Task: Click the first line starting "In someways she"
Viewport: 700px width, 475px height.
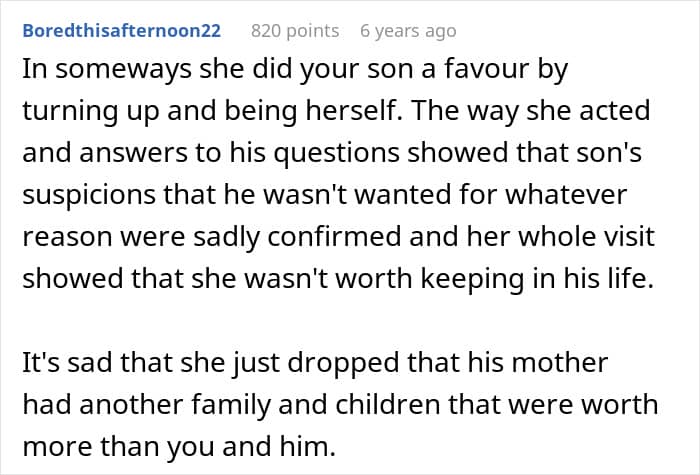Action: pyautogui.click(x=295, y=71)
